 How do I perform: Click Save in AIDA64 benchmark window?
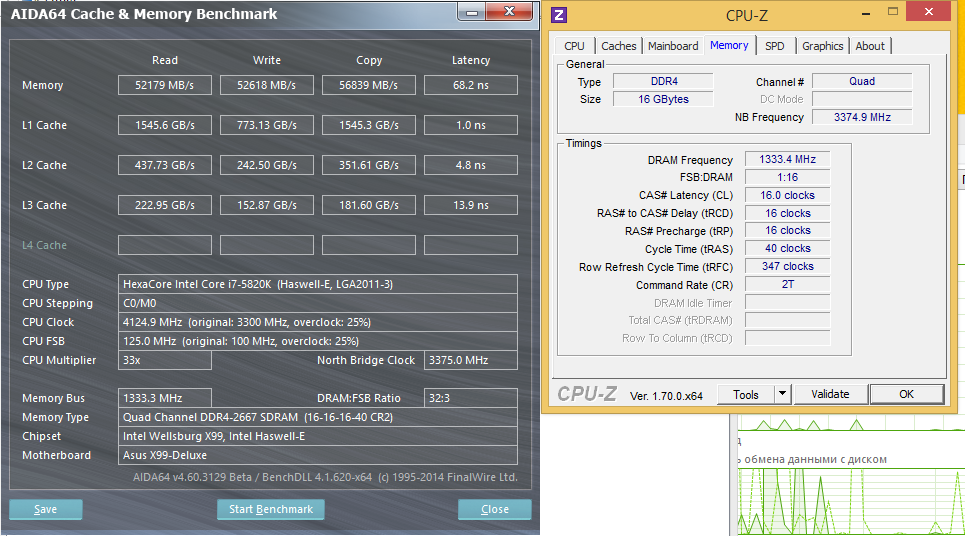click(46, 509)
